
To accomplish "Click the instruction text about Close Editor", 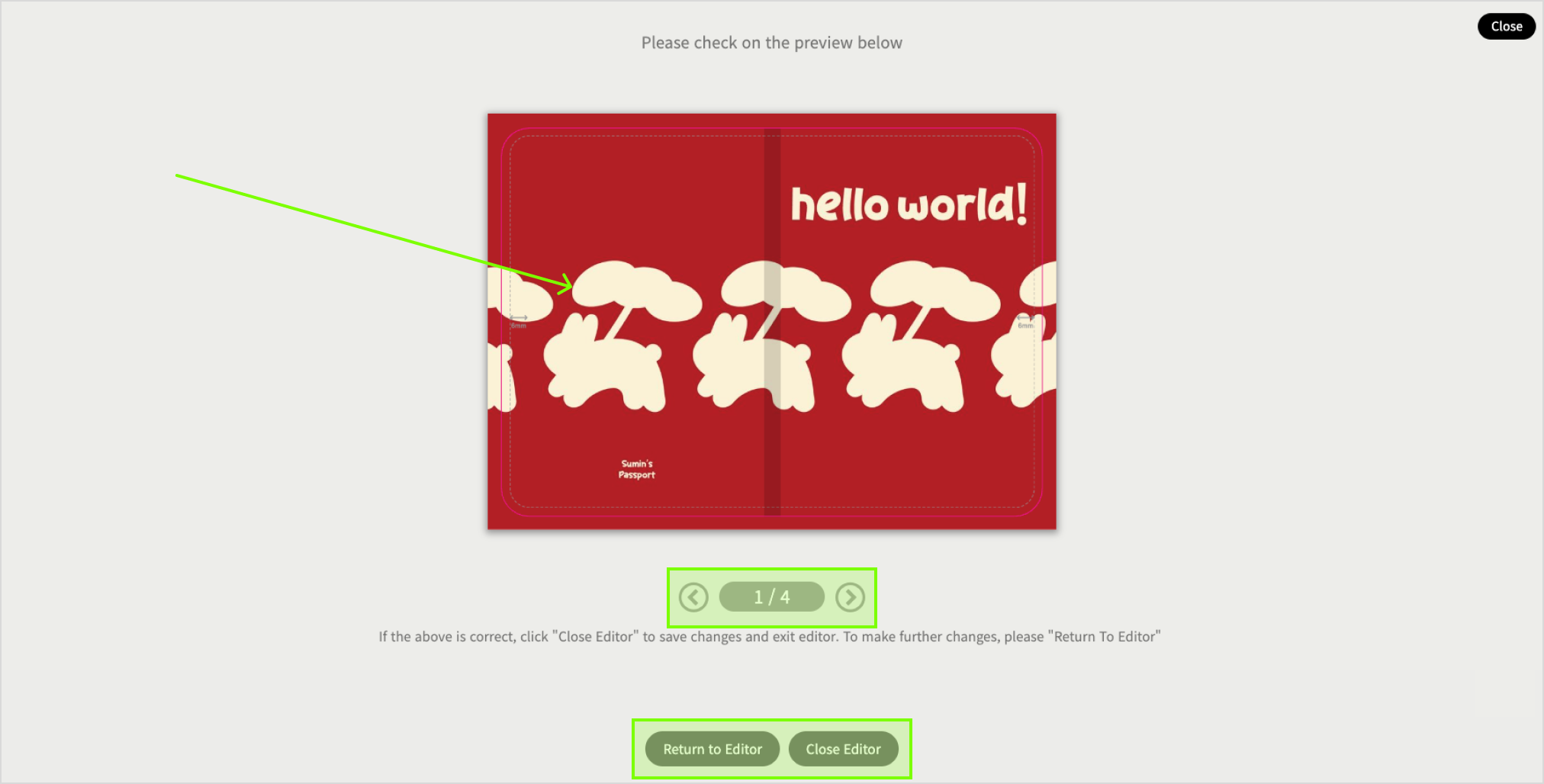I will pos(770,637).
